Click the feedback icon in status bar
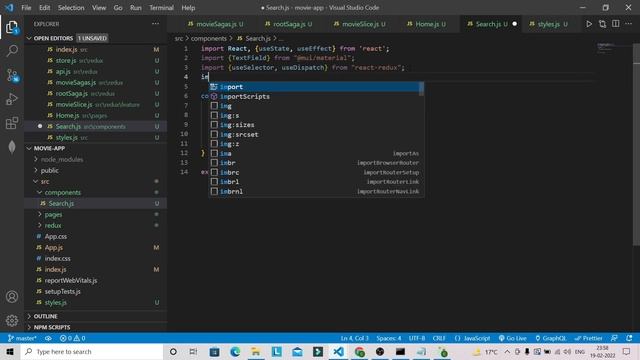 coord(614,338)
